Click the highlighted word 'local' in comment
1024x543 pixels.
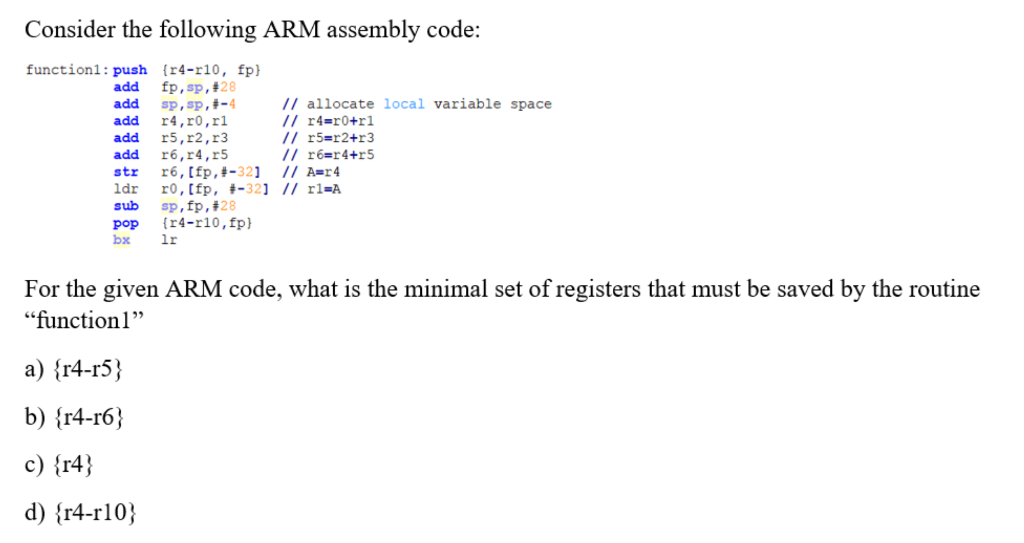coord(404,104)
